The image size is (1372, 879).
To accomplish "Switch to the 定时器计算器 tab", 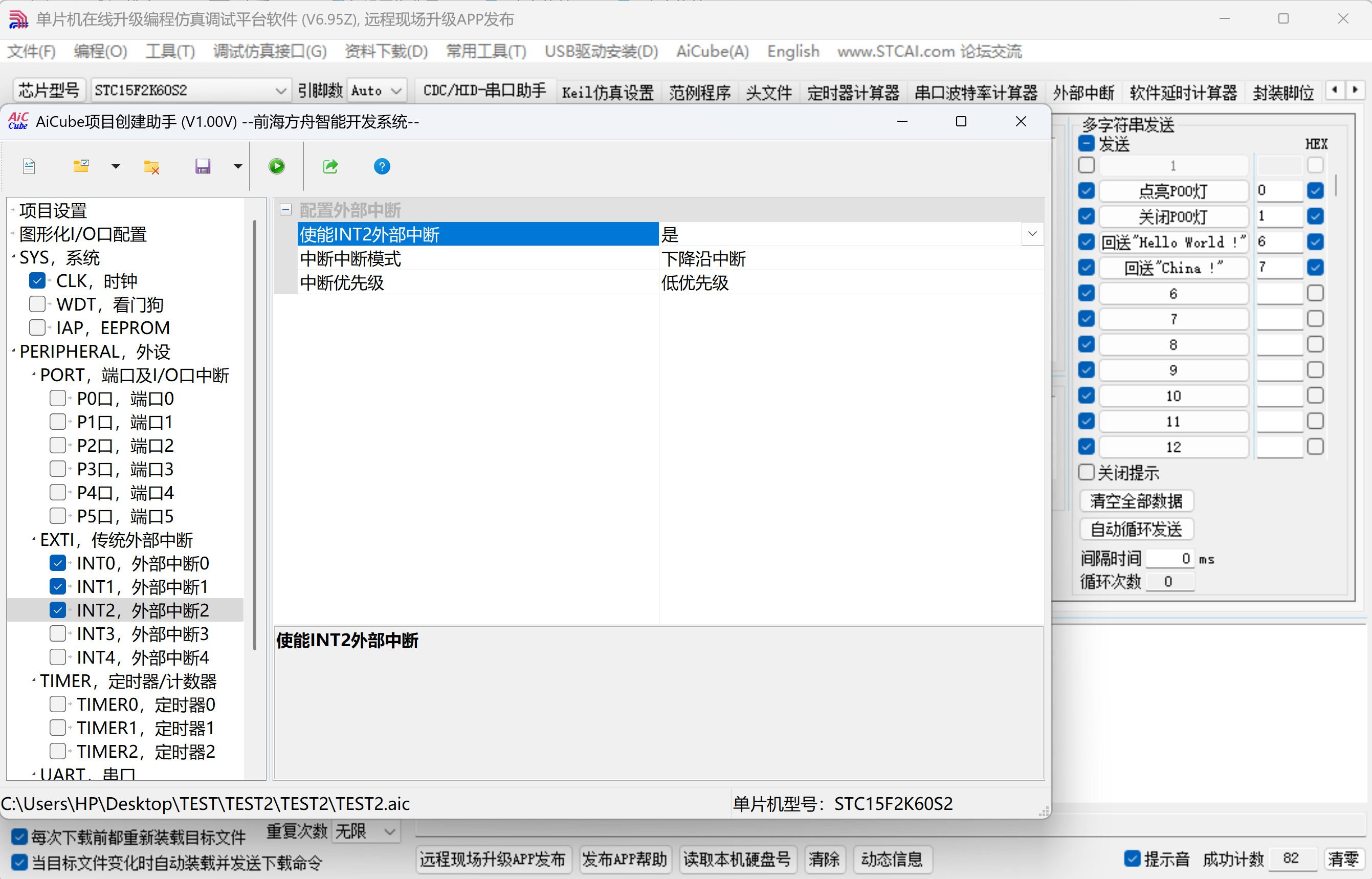I will (853, 93).
